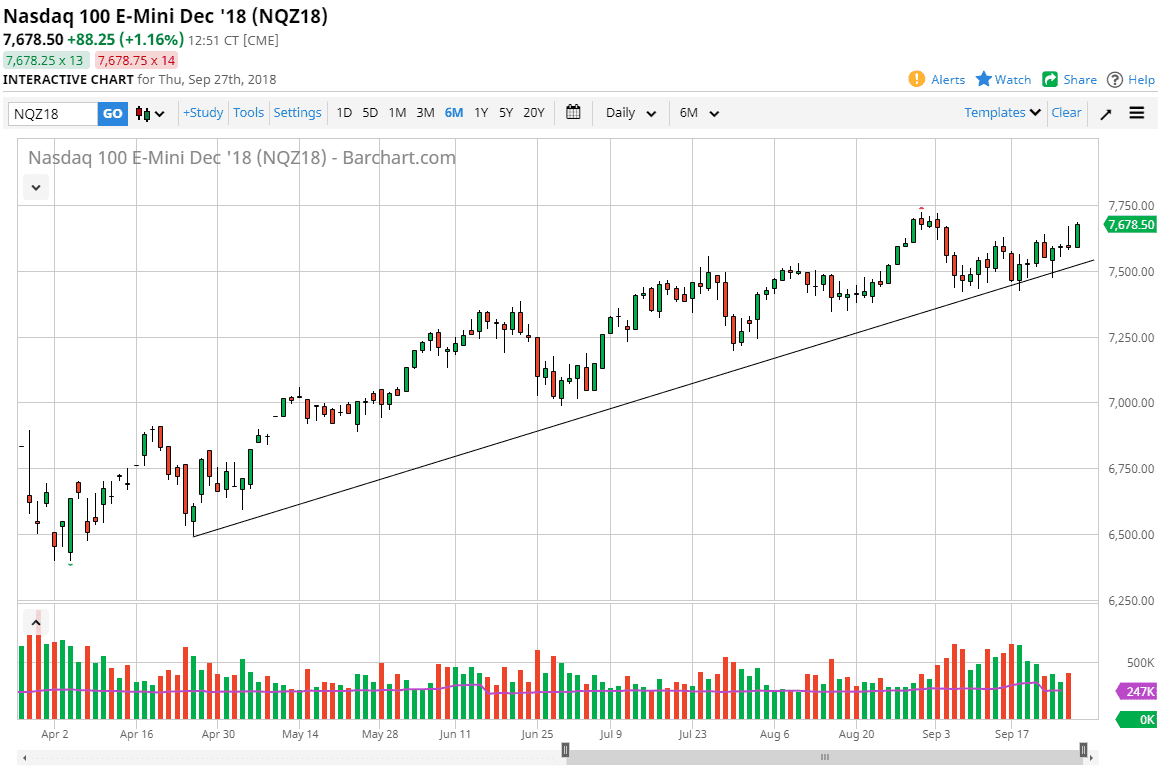Click the Clear link to remove studies
The height and width of the screenshot is (772, 1171).
(x=1066, y=113)
